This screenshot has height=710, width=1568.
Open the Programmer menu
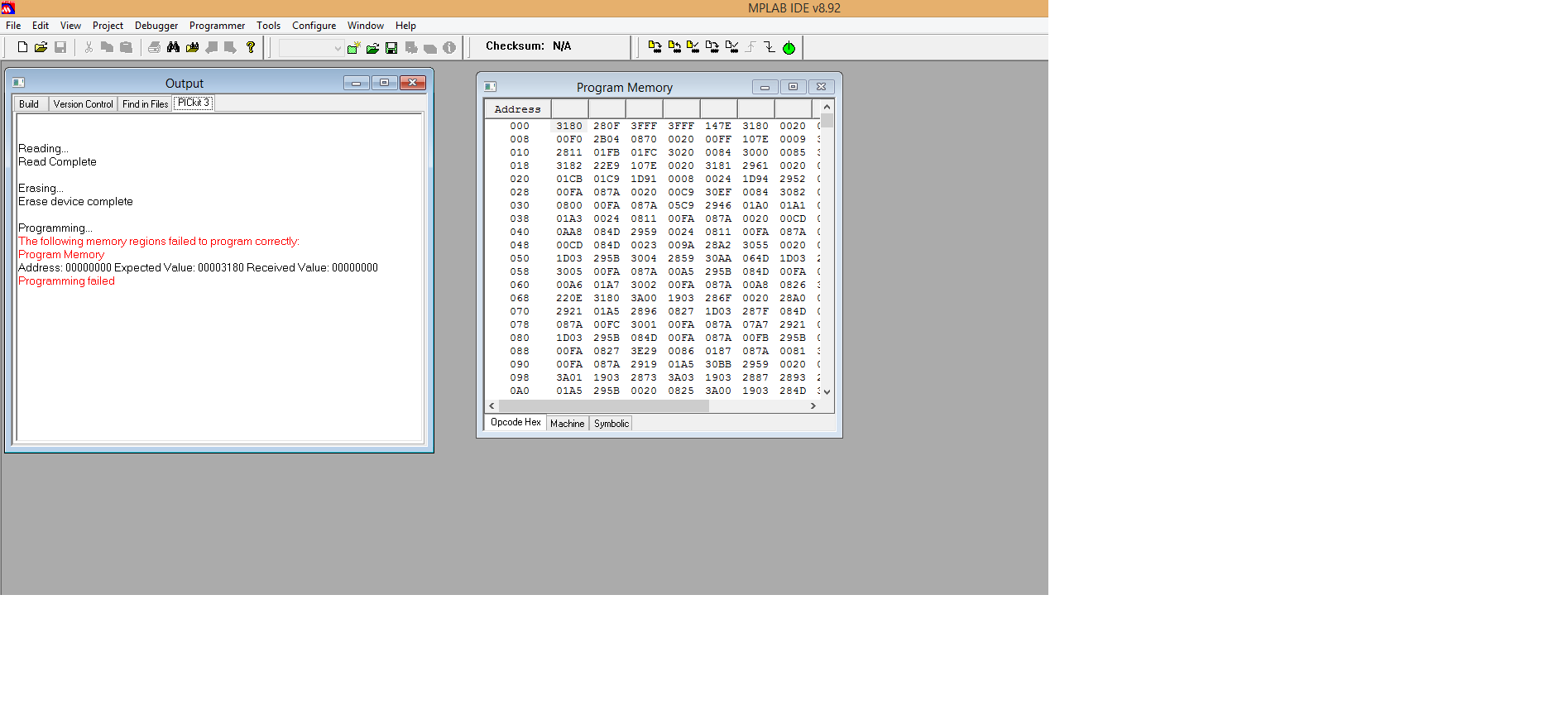click(x=217, y=26)
